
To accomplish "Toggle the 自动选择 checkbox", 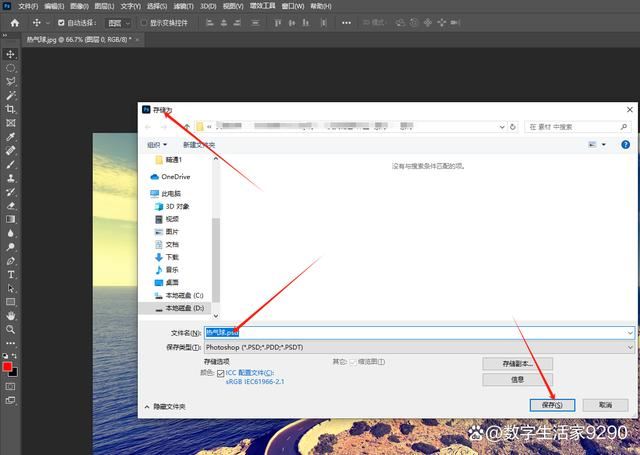I will coord(62,22).
